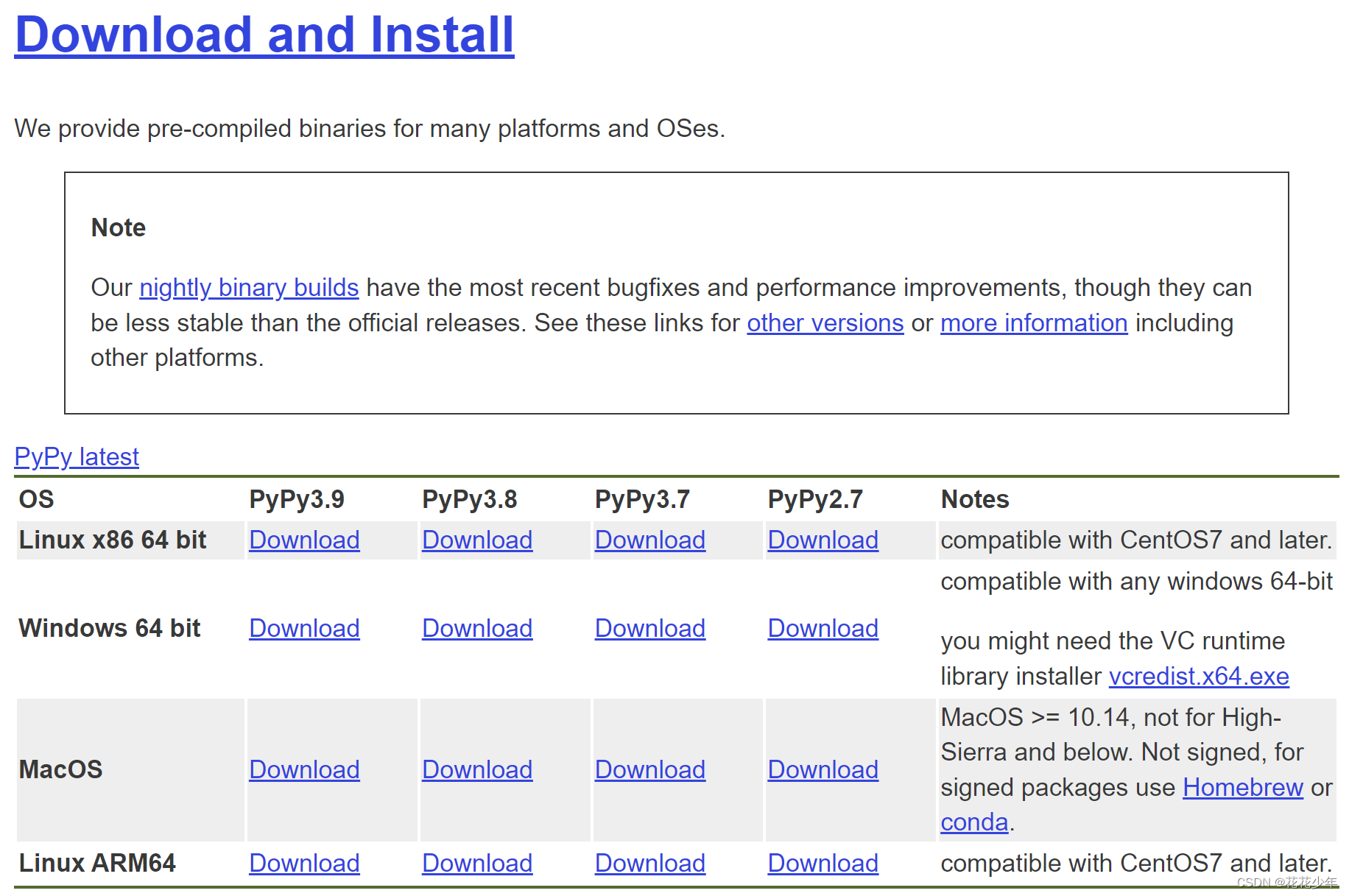Download PyPy2.7 for MacOS
1349x896 pixels.
[x=823, y=769]
